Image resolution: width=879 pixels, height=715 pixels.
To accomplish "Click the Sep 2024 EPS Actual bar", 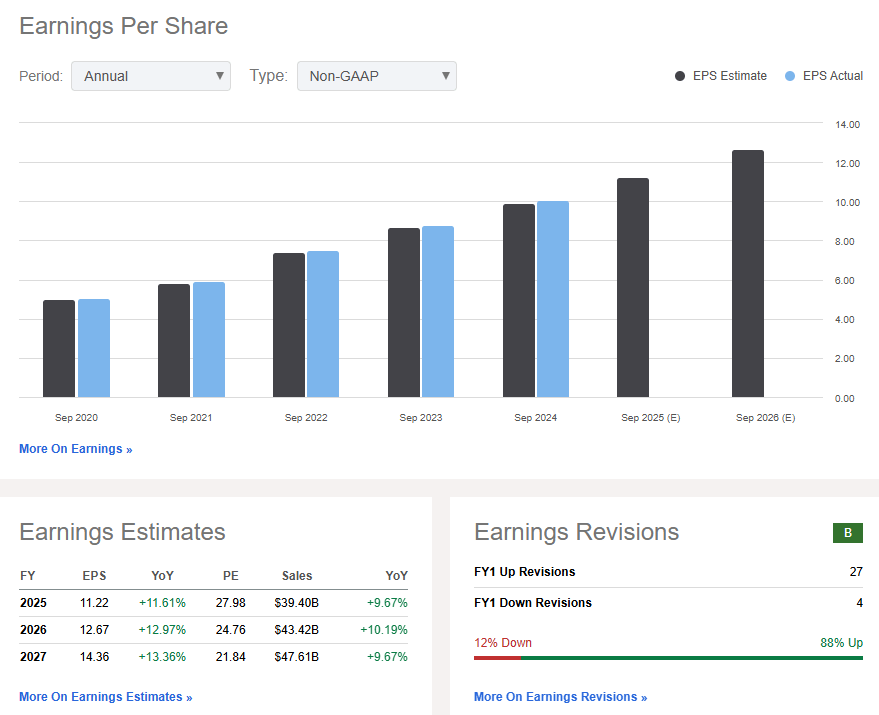I will 552,299.
